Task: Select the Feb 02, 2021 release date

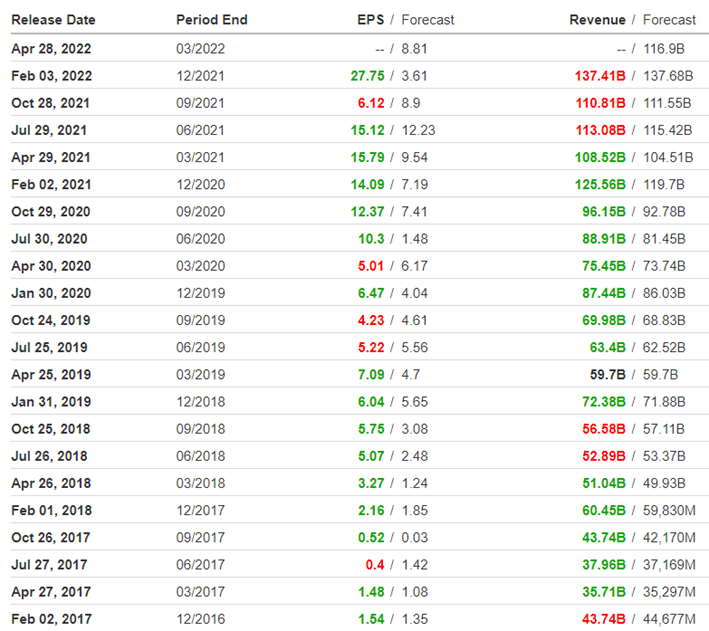Action: click(52, 185)
